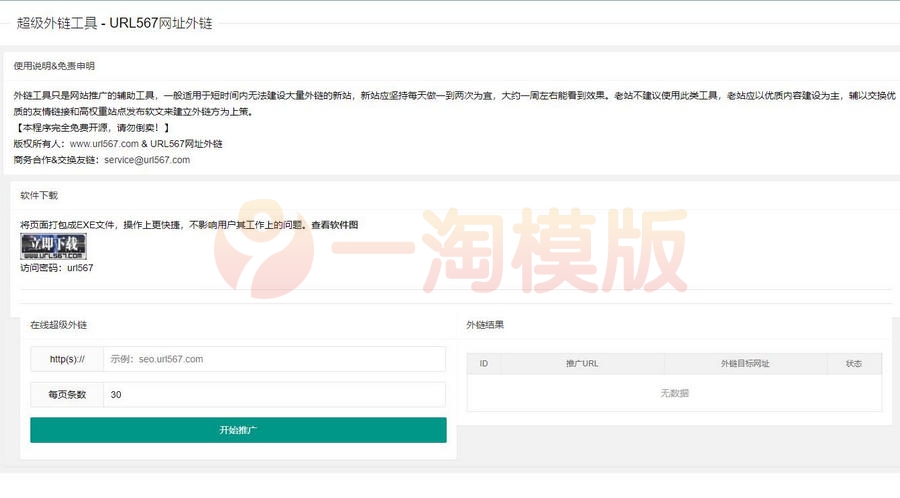Click the 【本程序完全免费开源，请勿倒卖！】 notice
This screenshot has width=900, height=498.
pos(92,128)
